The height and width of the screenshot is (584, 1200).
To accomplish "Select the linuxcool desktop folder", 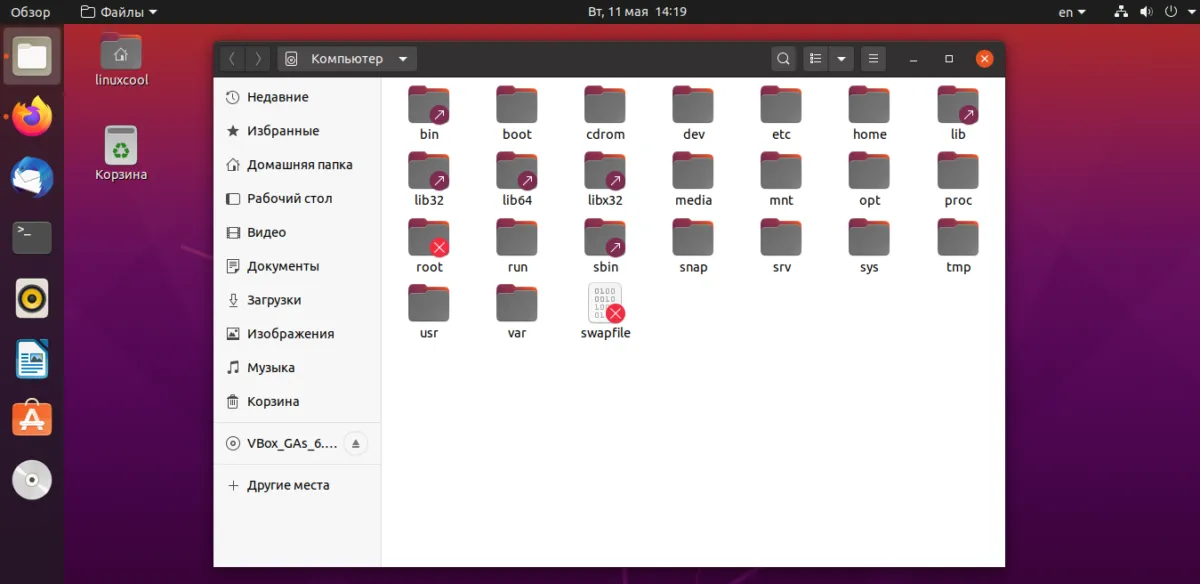I will pyautogui.click(x=121, y=59).
